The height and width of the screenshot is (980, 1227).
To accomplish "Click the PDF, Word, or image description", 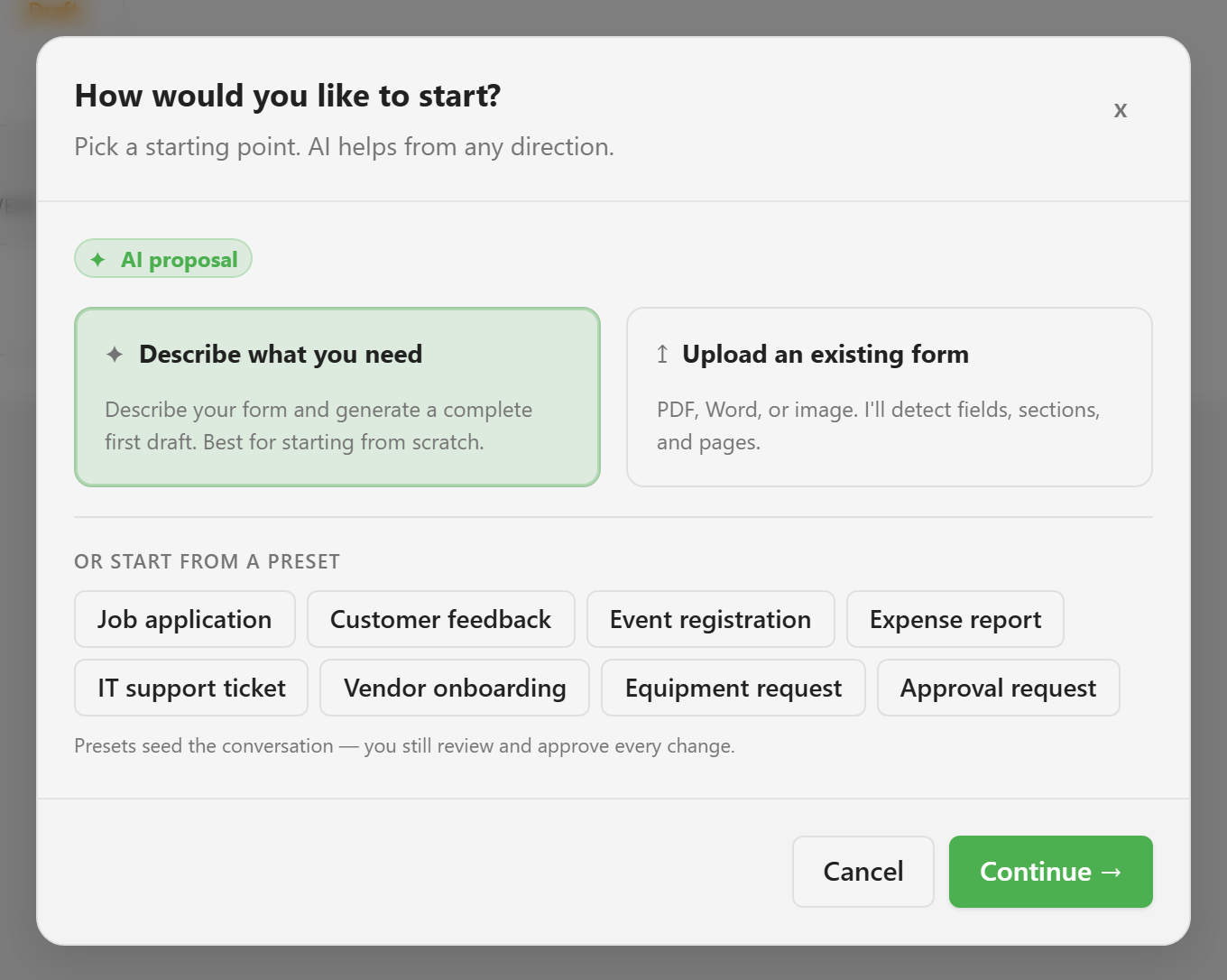I will pyautogui.click(x=879, y=426).
